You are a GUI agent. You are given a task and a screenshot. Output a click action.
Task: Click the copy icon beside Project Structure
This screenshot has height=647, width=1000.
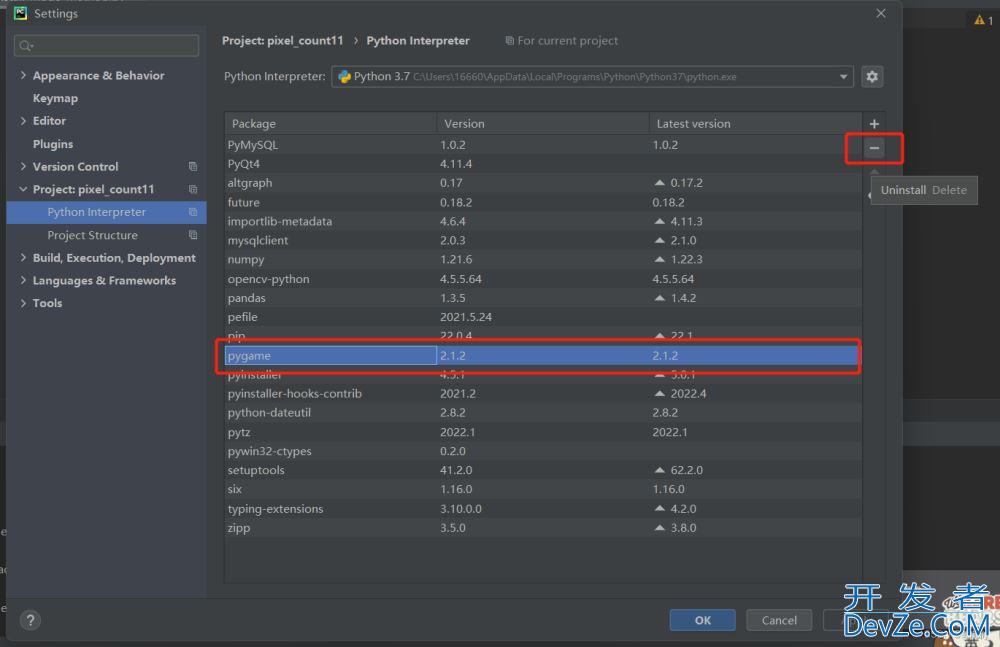193,235
